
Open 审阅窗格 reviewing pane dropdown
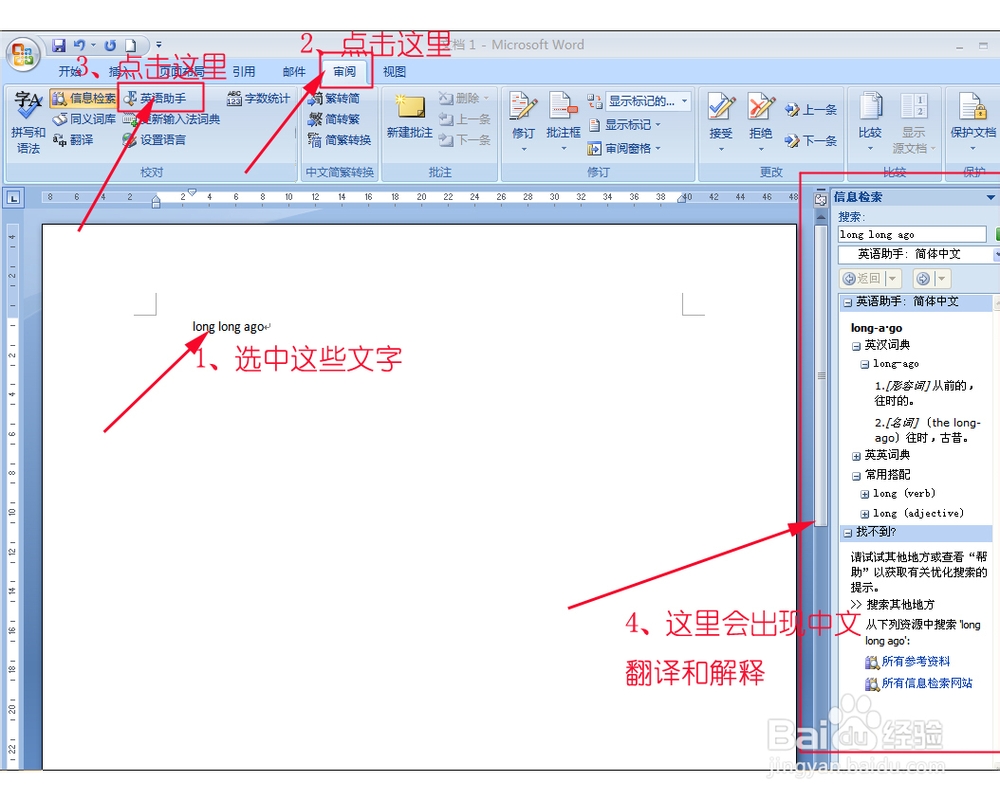624,149
